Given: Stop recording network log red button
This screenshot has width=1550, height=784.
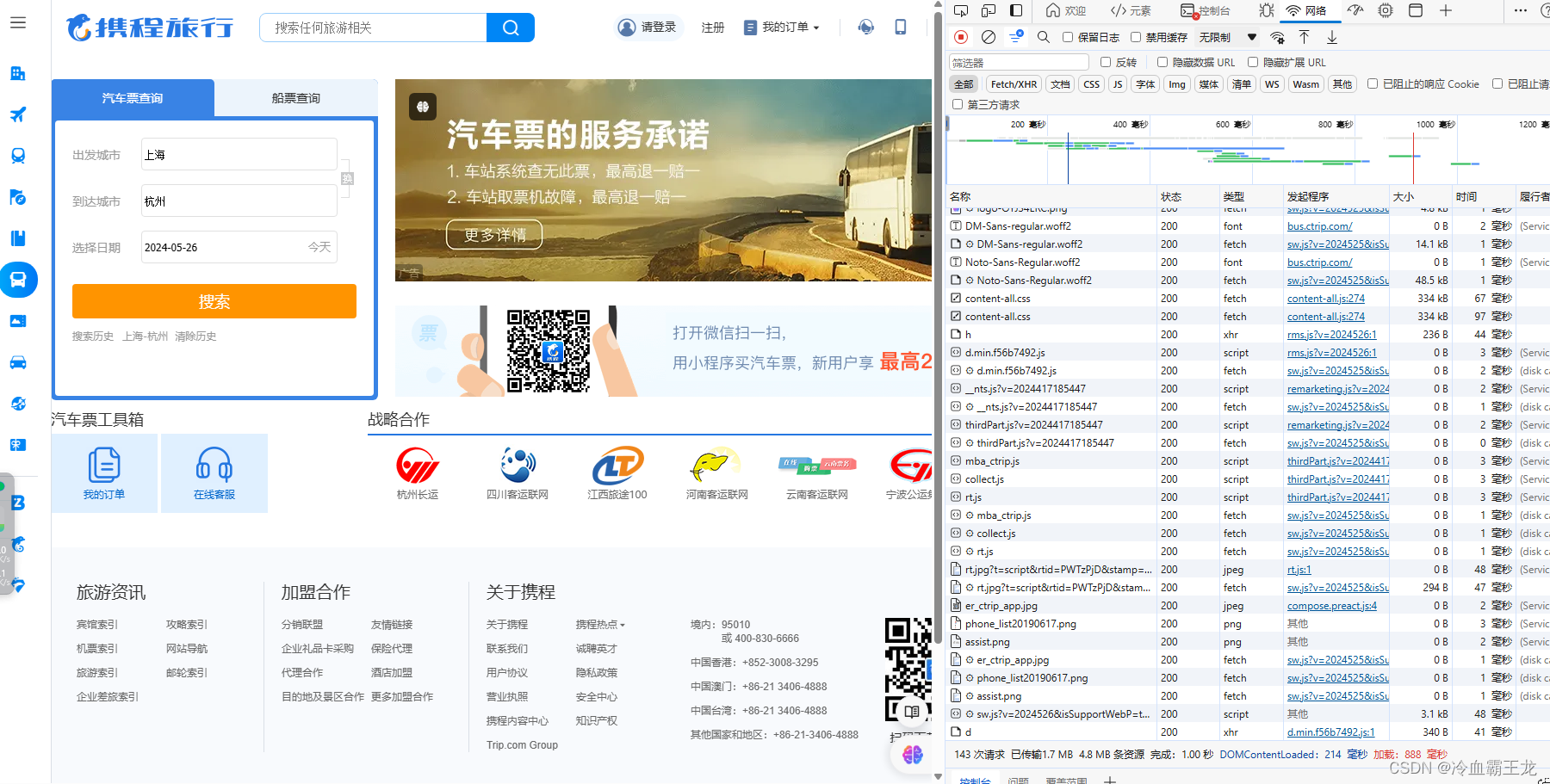Looking at the screenshot, I should pos(961,37).
